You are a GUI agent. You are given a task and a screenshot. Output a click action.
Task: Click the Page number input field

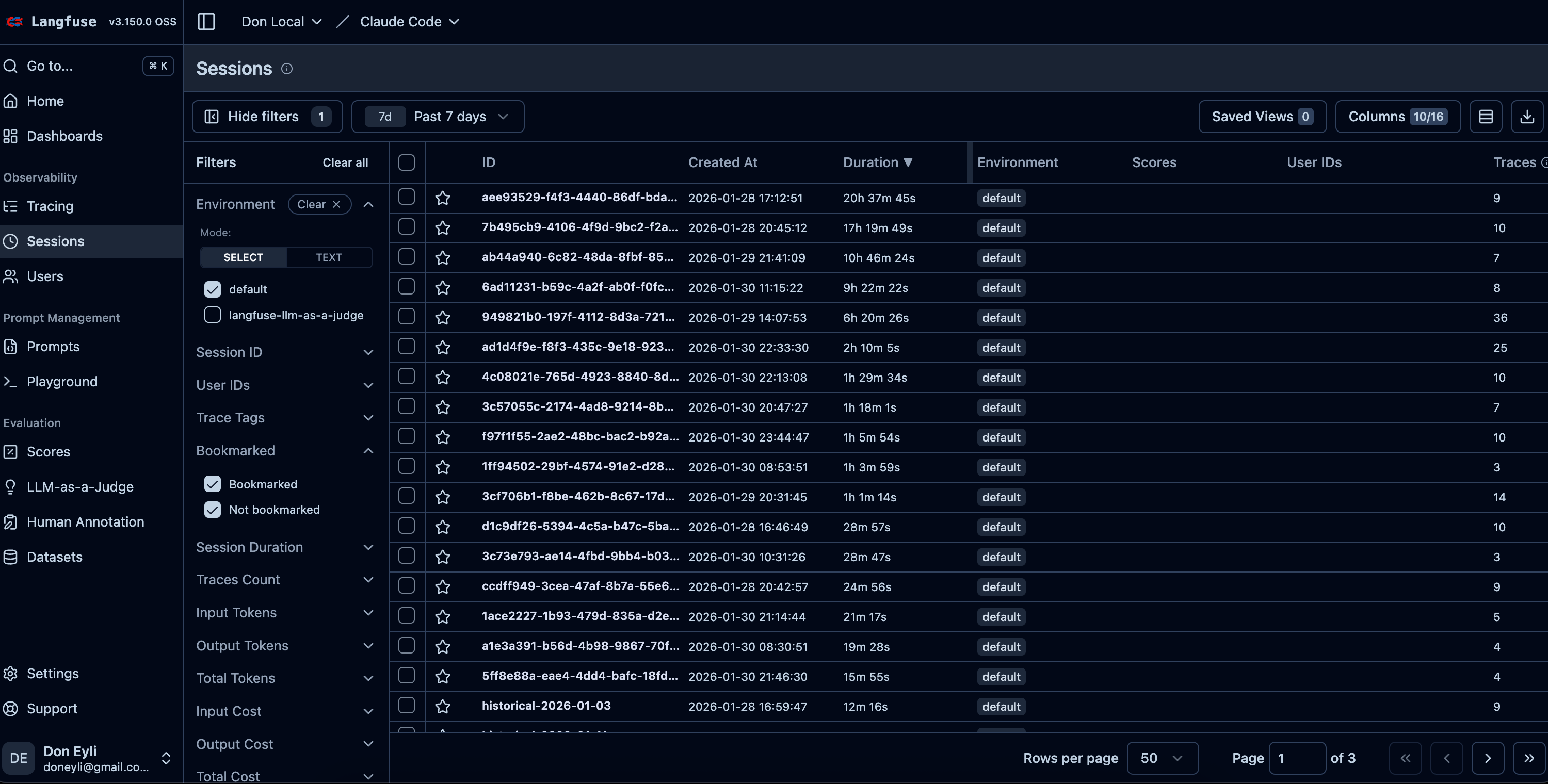1296,758
